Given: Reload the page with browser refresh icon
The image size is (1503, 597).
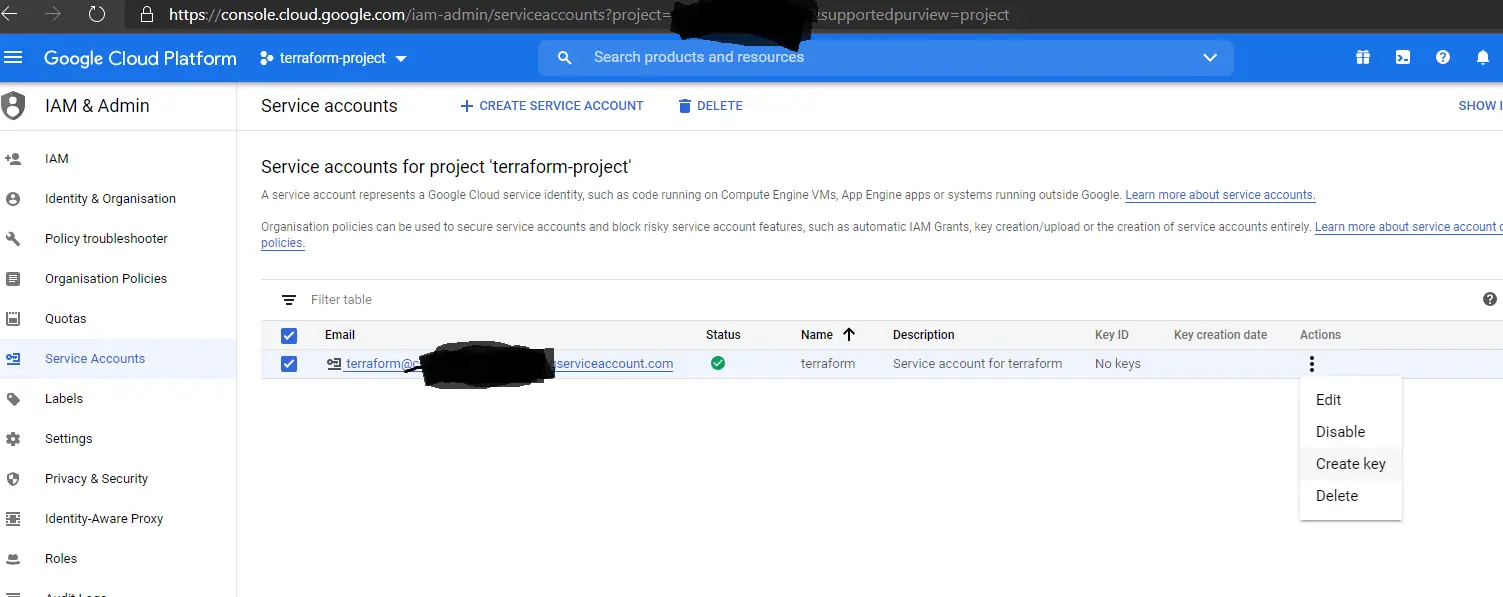Looking at the screenshot, I should 97,15.
